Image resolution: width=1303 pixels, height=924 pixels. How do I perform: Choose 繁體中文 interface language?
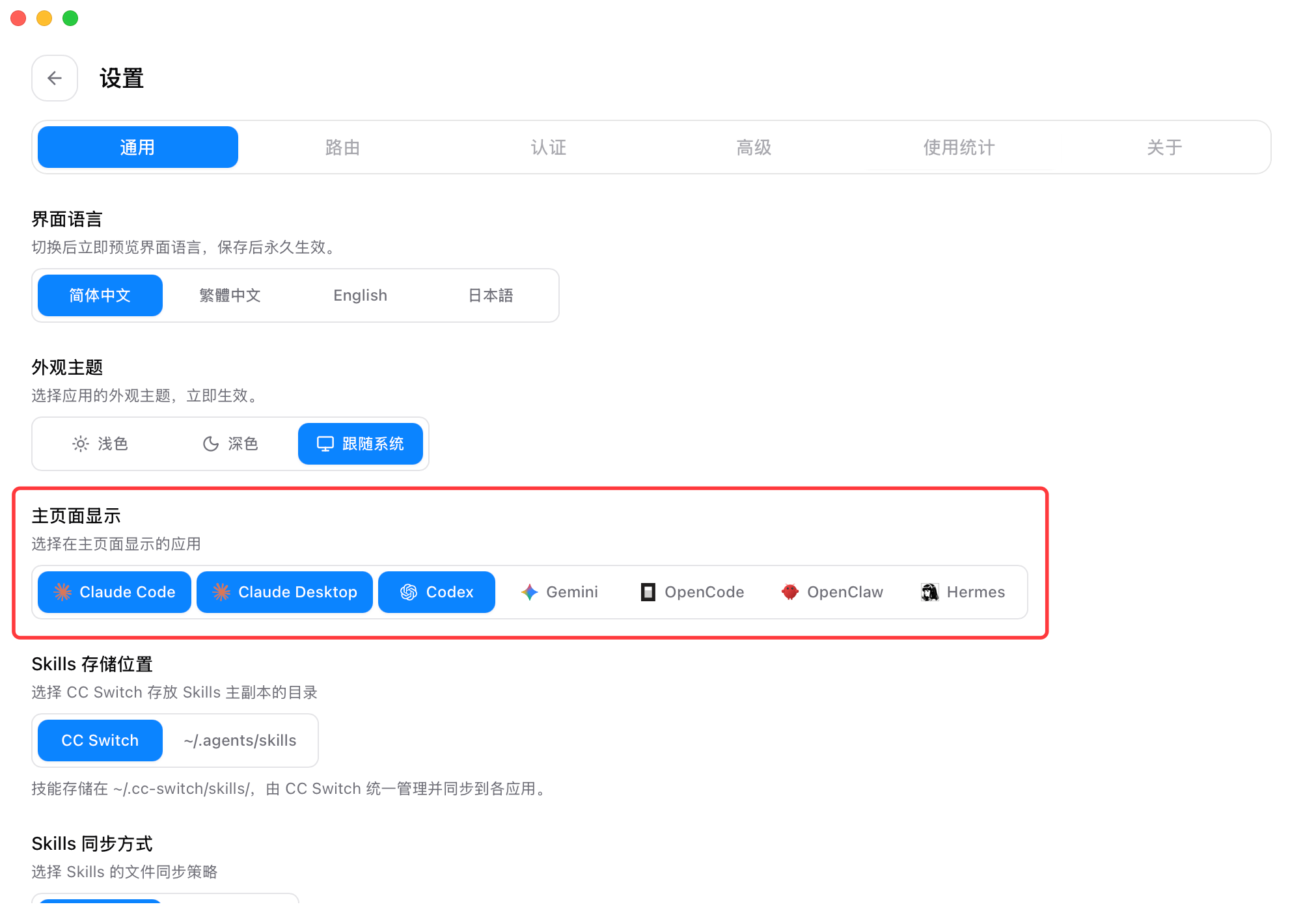(x=230, y=295)
